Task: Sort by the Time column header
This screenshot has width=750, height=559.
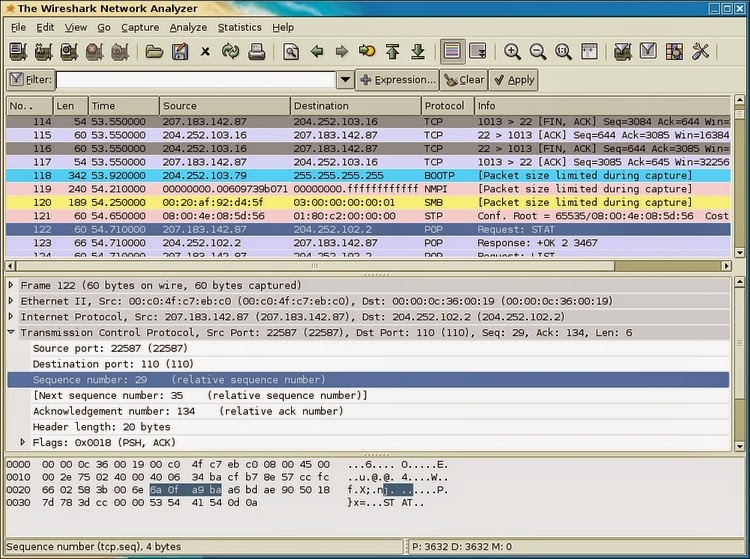Action: [x=124, y=106]
